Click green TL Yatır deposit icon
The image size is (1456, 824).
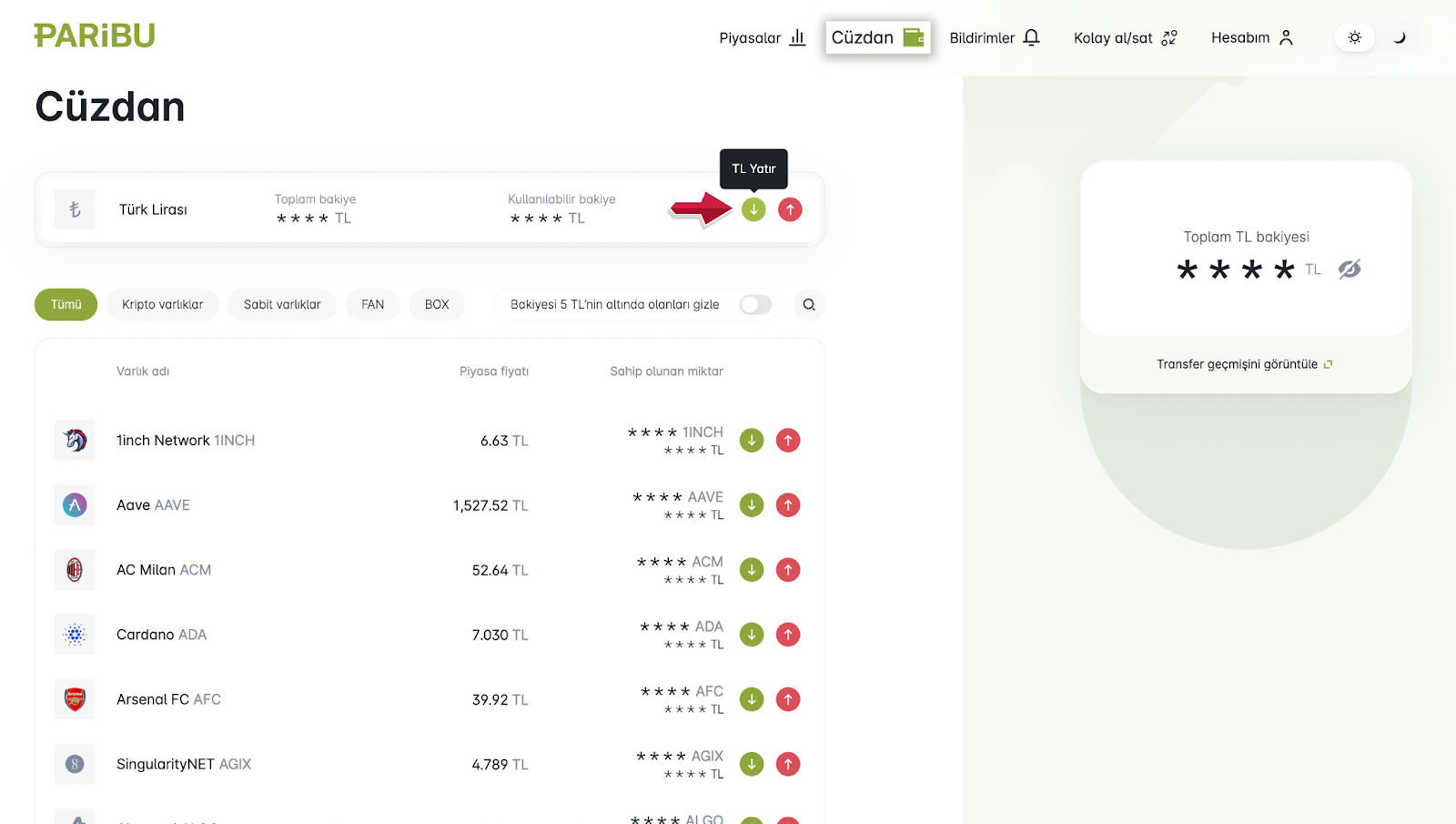click(753, 209)
